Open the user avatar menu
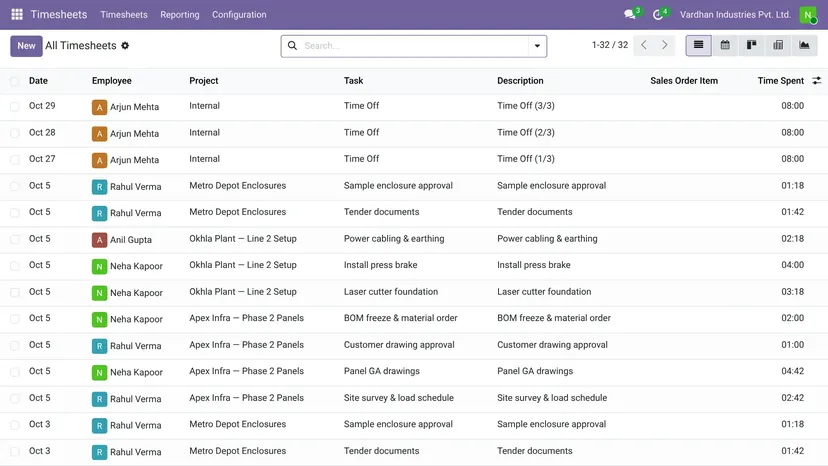Screen dimensions: 828x466 [807, 15]
